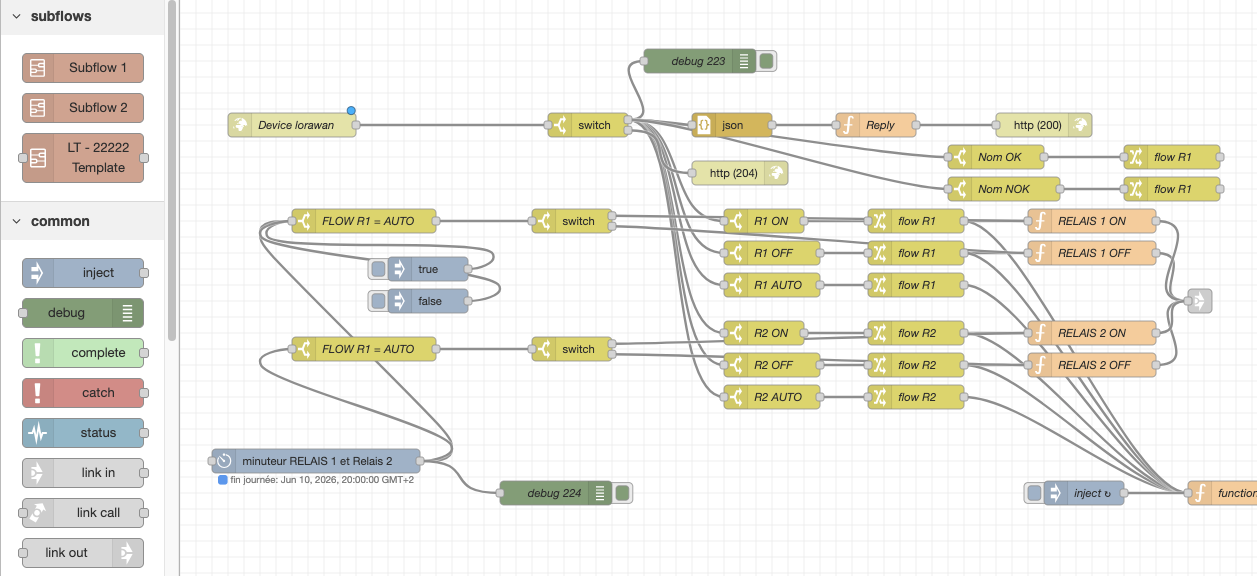The height and width of the screenshot is (576, 1257).
Task: Select flow R2 change node after R2 ON
Action: pyautogui.click(x=916, y=333)
